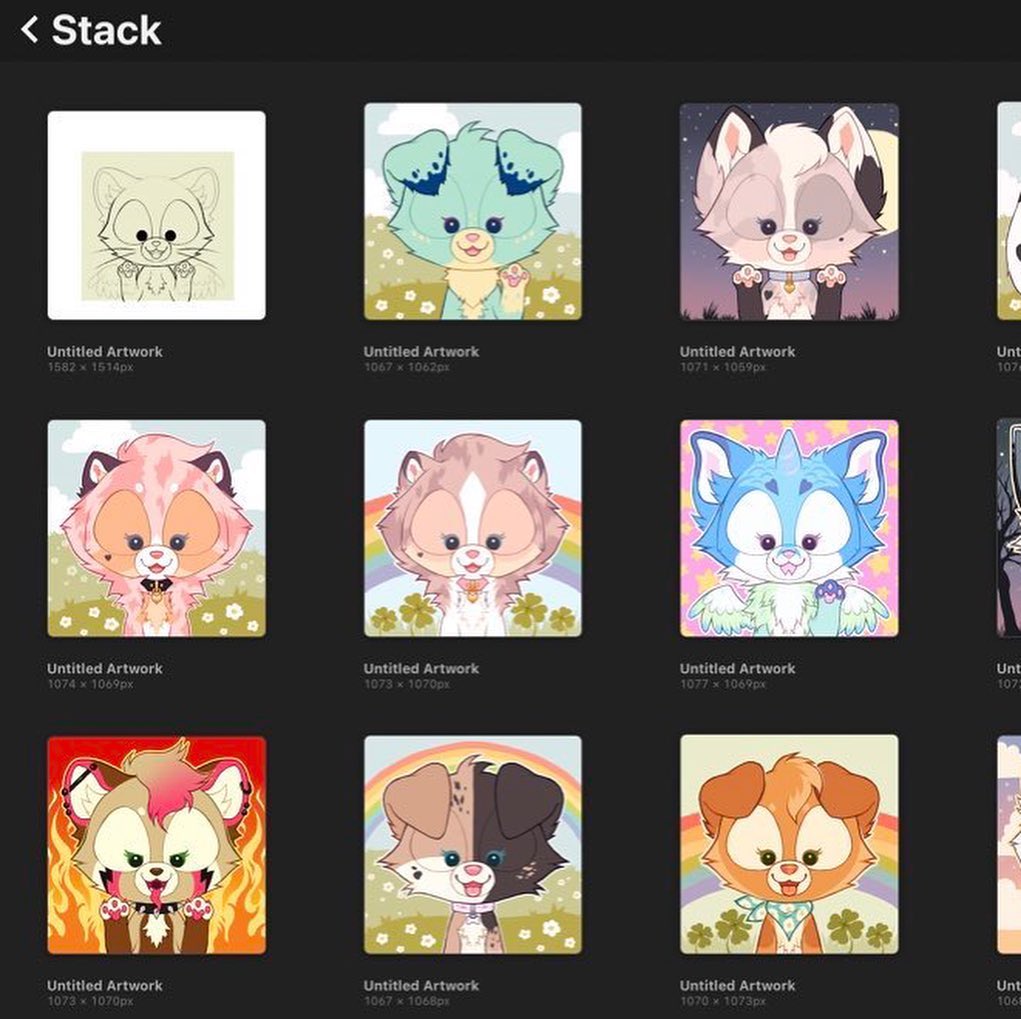Viewport: 1021px width, 1019px height.
Task: Open the night sky moon cat artwork
Action: click(788, 211)
